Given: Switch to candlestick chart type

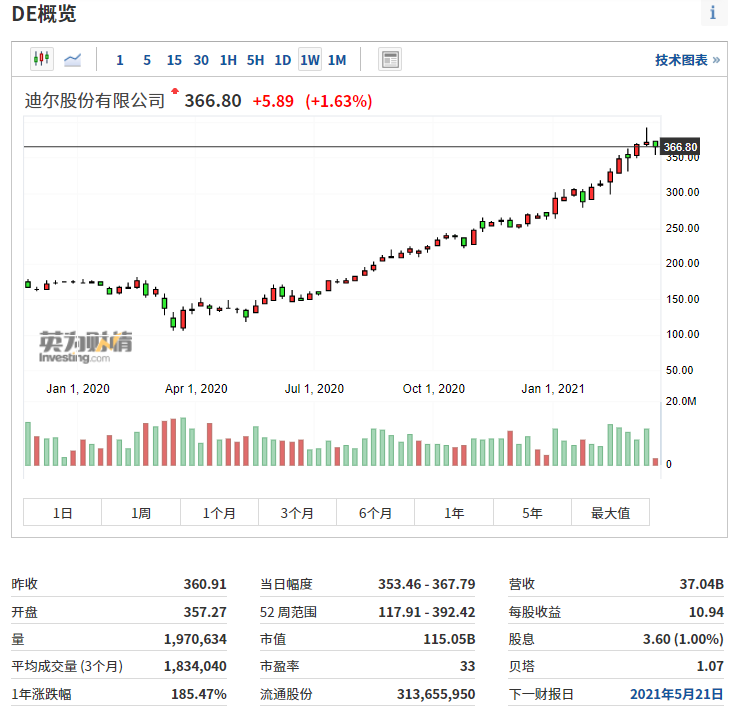Looking at the screenshot, I should coord(42,59).
